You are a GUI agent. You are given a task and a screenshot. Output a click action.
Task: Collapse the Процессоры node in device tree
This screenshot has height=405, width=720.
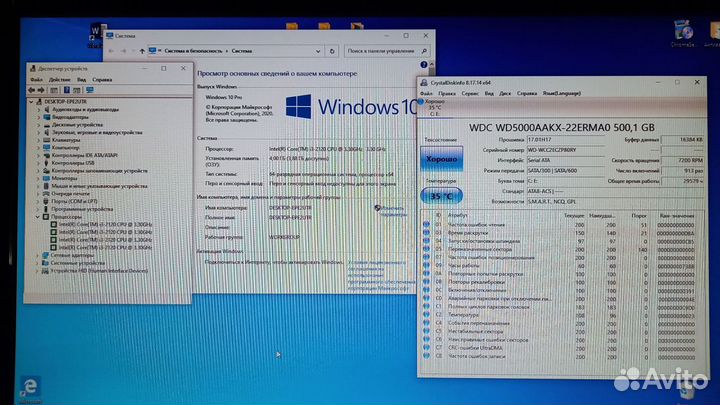coord(39,215)
